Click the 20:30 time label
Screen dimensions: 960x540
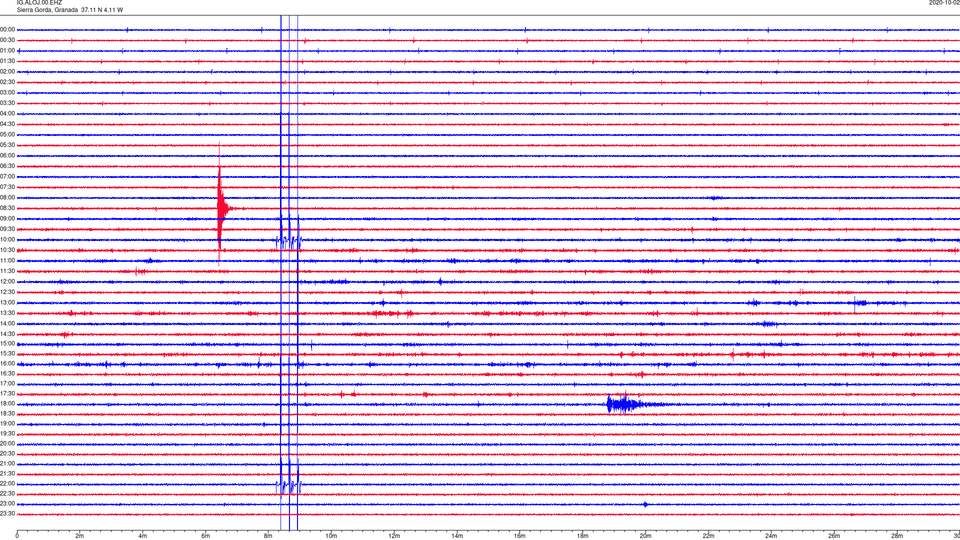coord(7,454)
